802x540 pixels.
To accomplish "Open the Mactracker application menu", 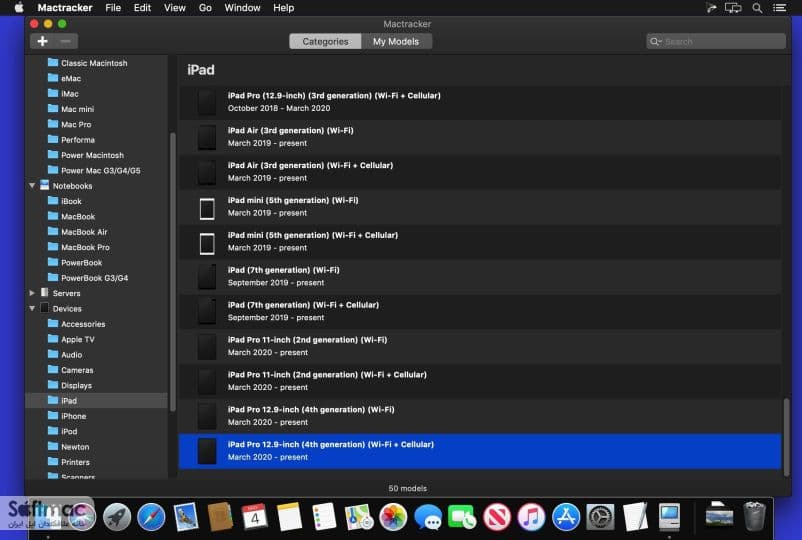I will coord(65,8).
